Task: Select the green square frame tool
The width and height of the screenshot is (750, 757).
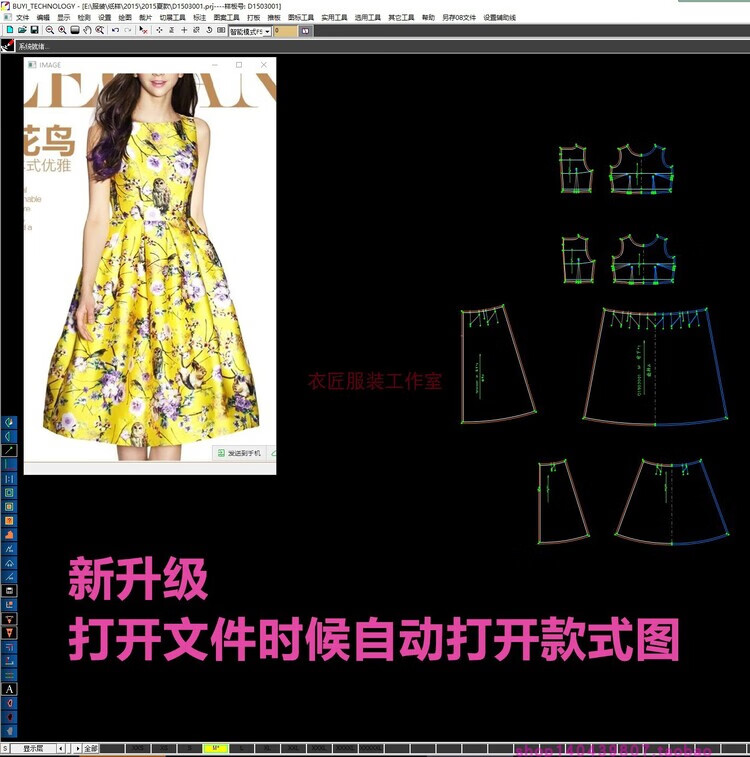Action: click(x=9, y=492)
